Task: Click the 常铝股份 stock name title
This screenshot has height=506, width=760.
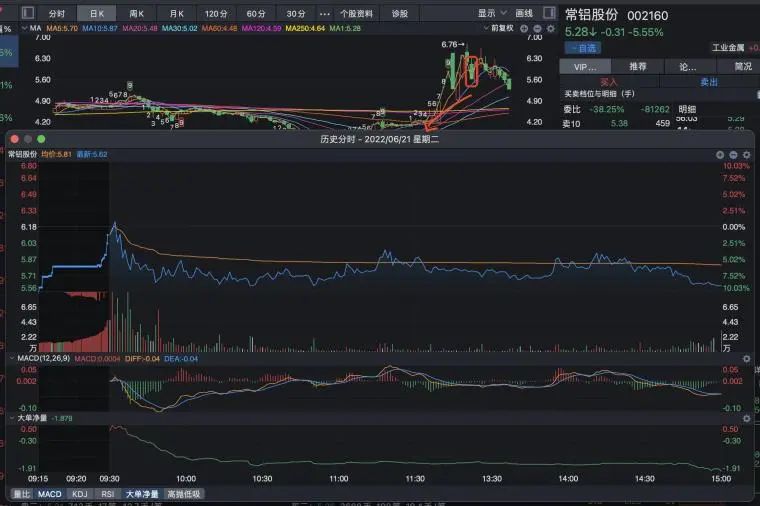Action: [x=591, y=15]
